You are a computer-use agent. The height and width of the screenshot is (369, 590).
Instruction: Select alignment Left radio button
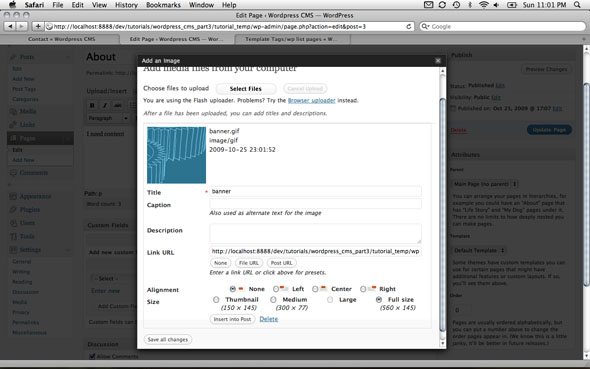point(276,289)
